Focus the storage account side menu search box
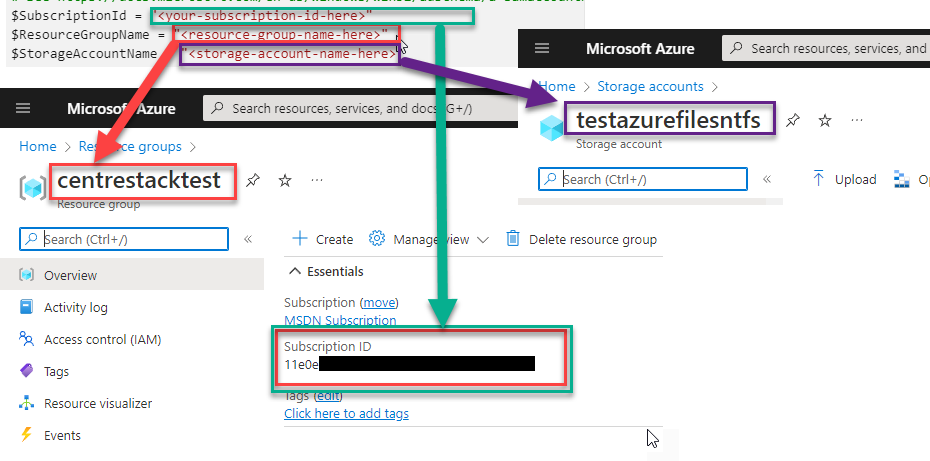This screenshot has width=930, height=461. pos(643,179)
